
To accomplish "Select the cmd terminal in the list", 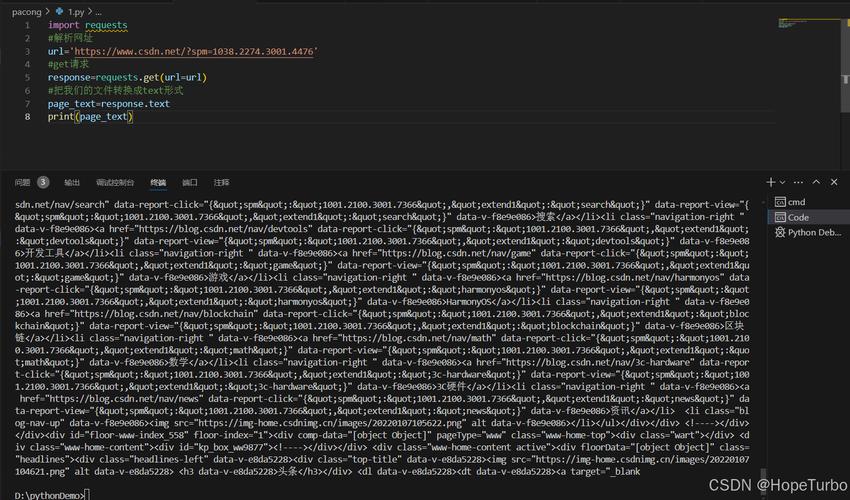I will 808,202.
